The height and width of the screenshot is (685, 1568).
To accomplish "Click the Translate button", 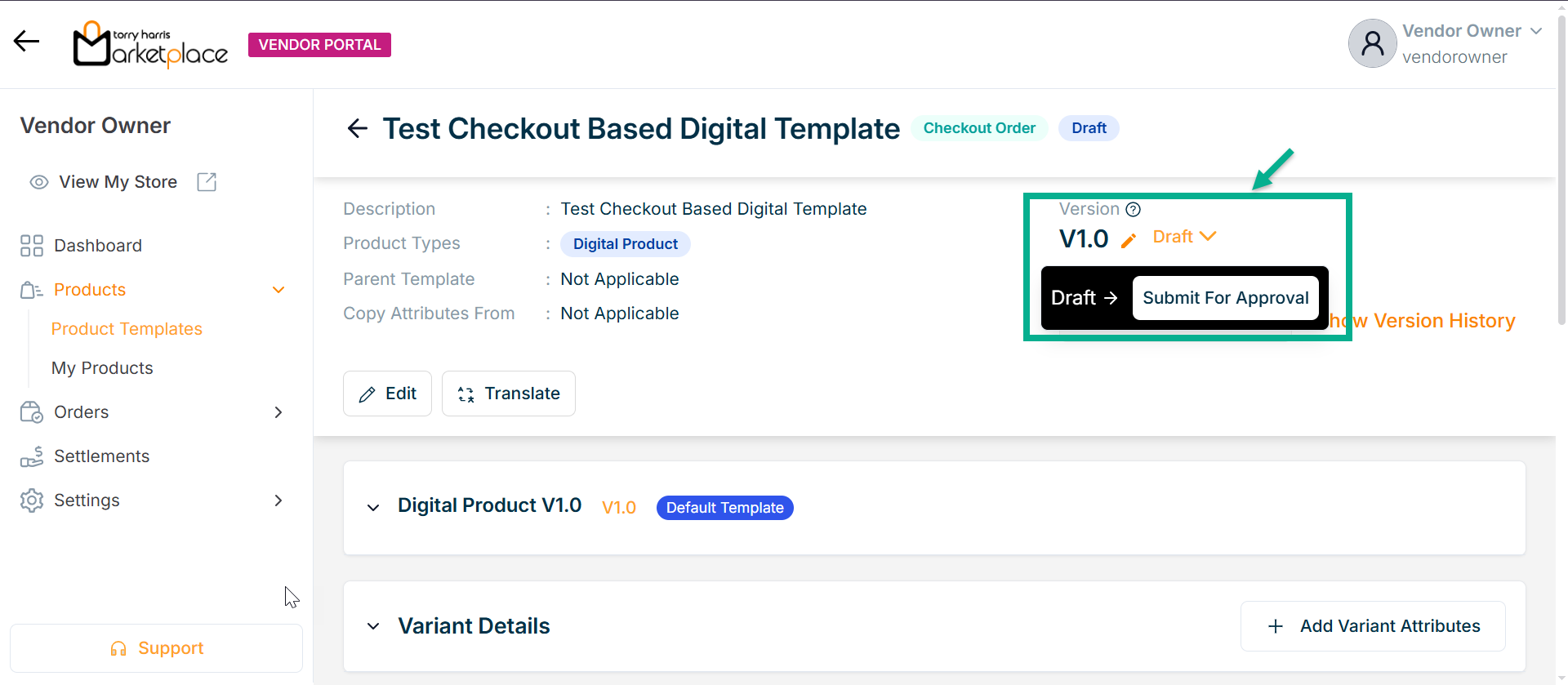I will (x=509, y=394).
